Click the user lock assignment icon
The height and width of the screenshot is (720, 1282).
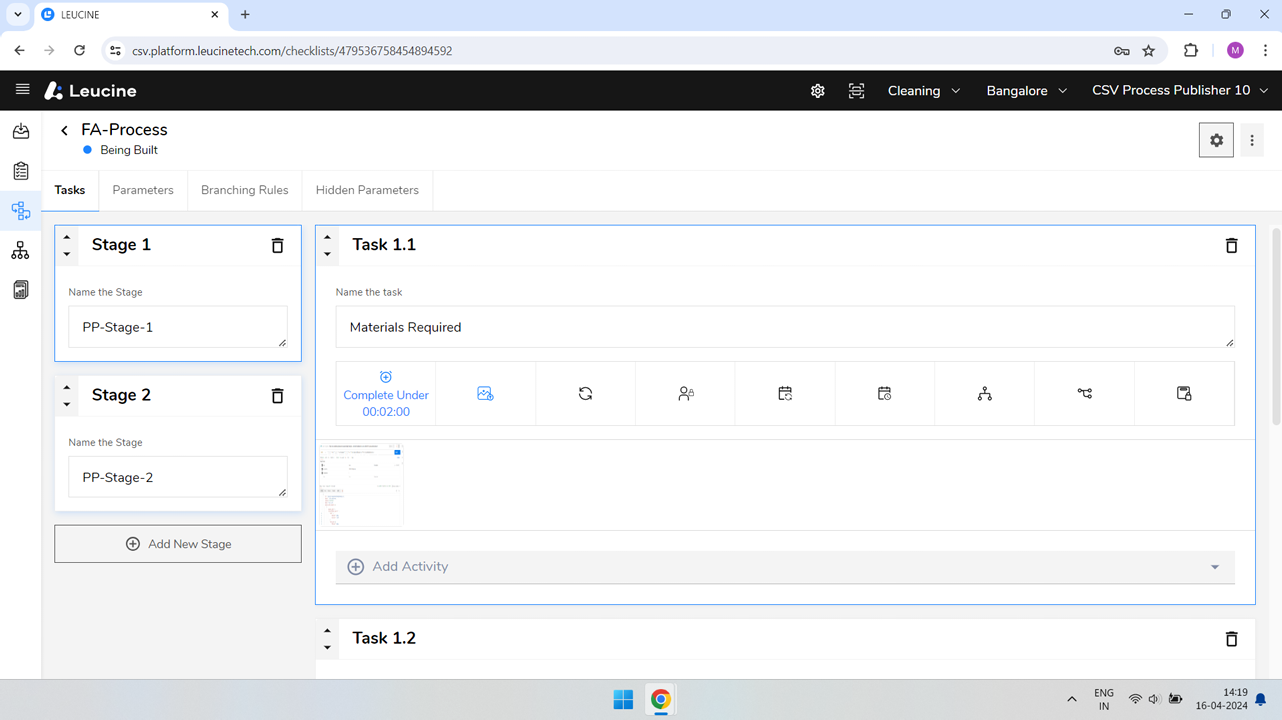coord(686,394)
